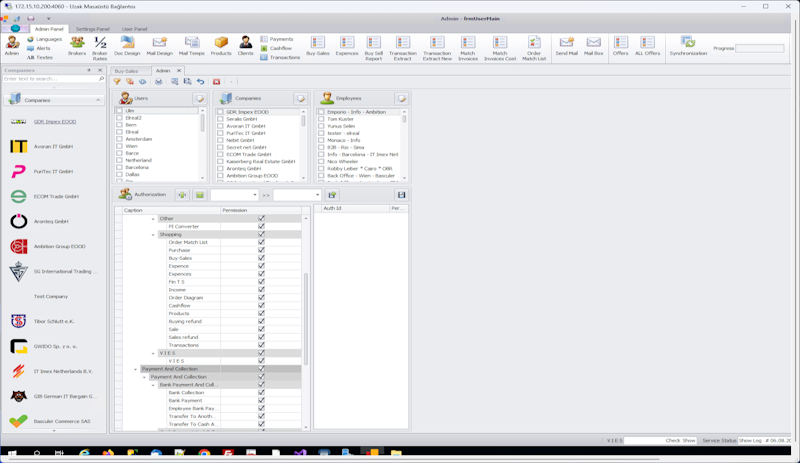Click the Progress bar in the ribbon

(760, 48)
